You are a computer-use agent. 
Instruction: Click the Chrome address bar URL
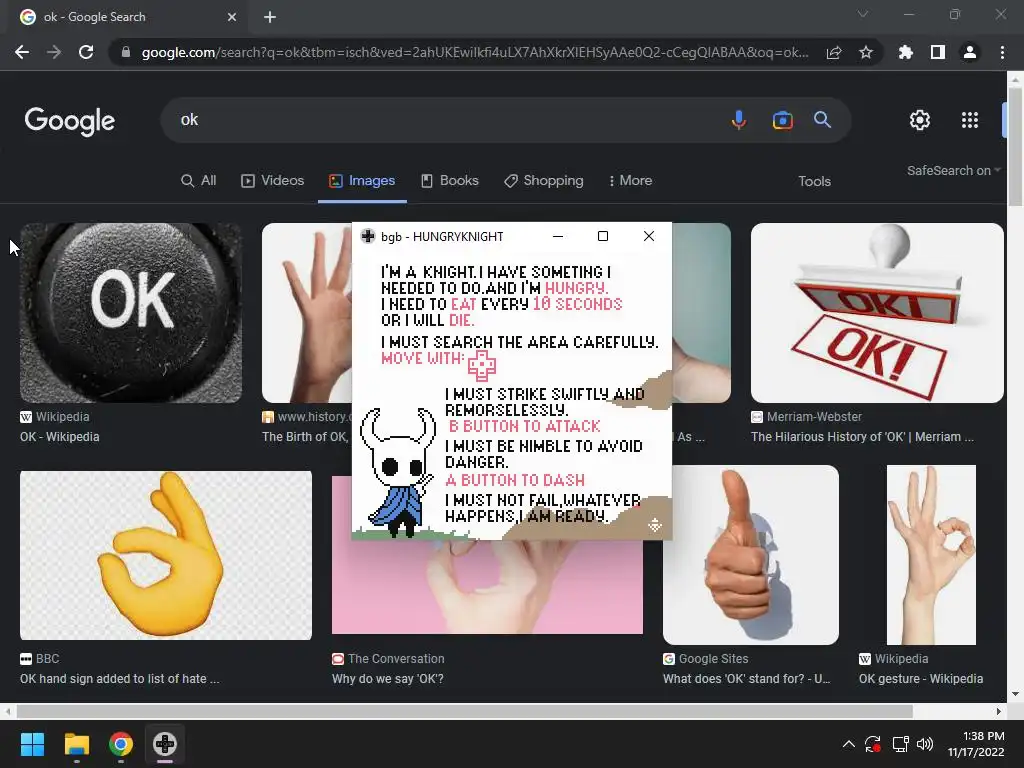click(x=475, y=52)
